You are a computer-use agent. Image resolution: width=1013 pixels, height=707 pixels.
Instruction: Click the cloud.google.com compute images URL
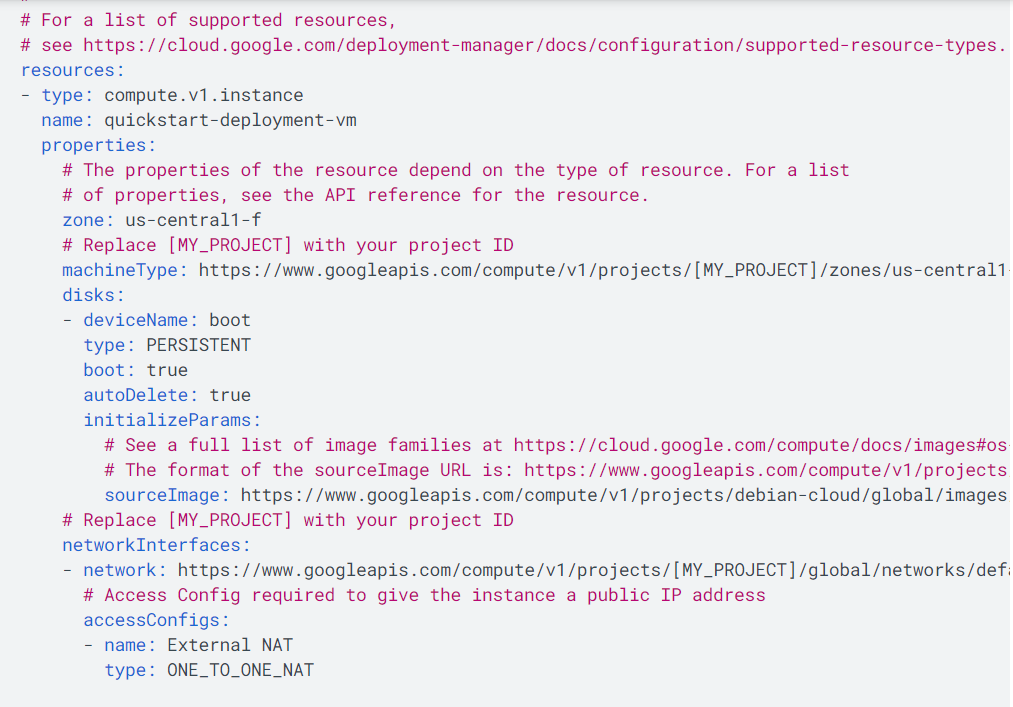[x=761, y=445]
